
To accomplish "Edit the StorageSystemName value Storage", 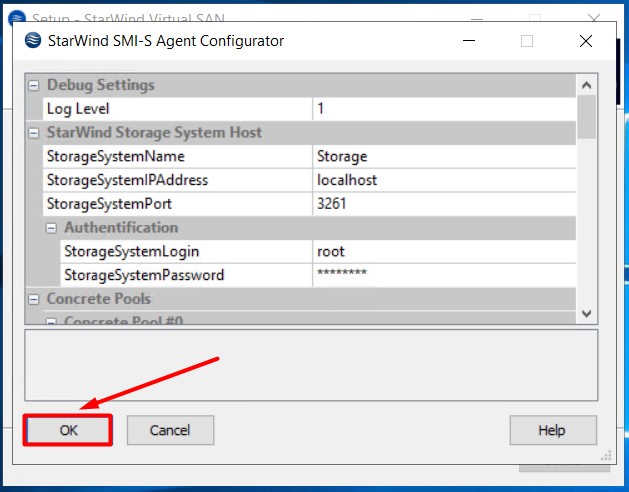I will tap(443, 156).
